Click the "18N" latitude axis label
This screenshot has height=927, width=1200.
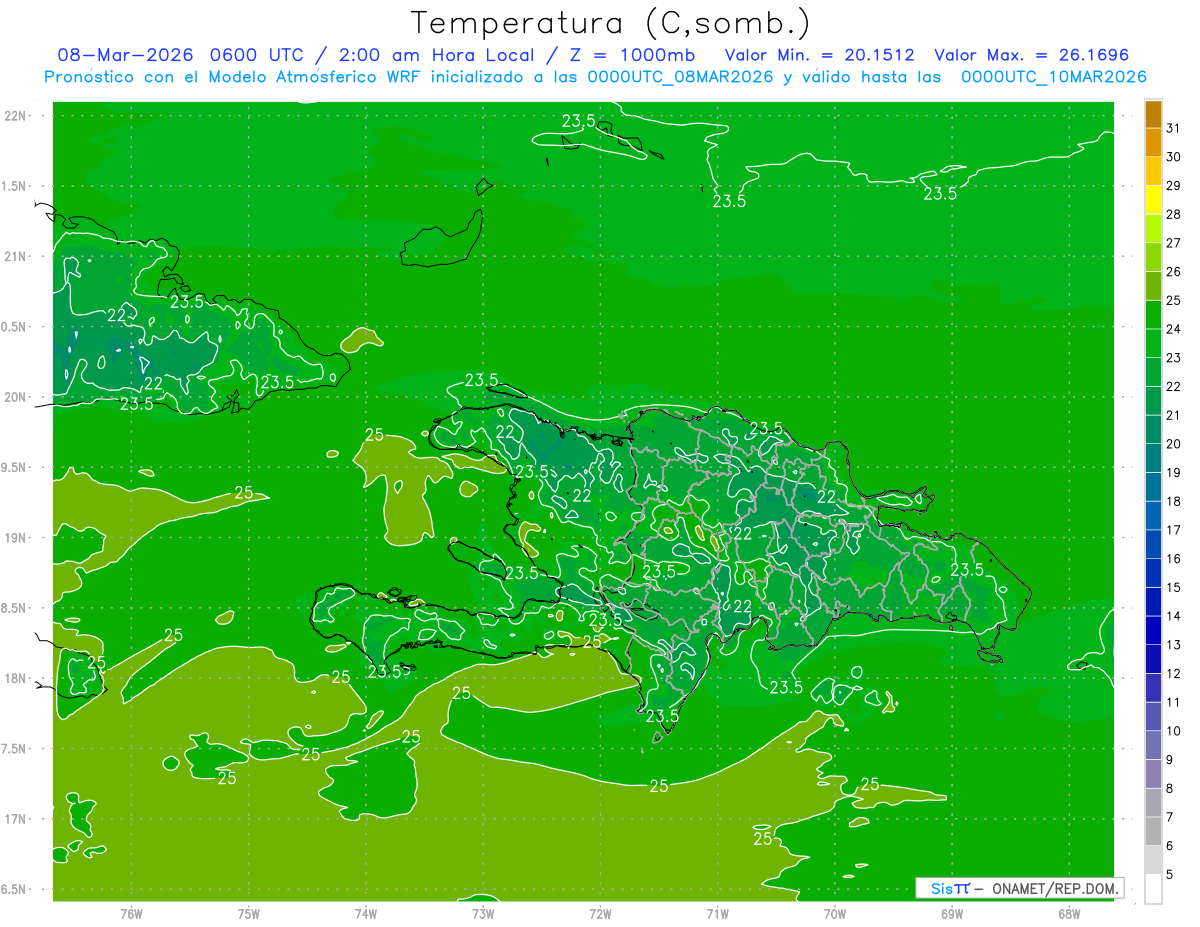click(15, 679)
